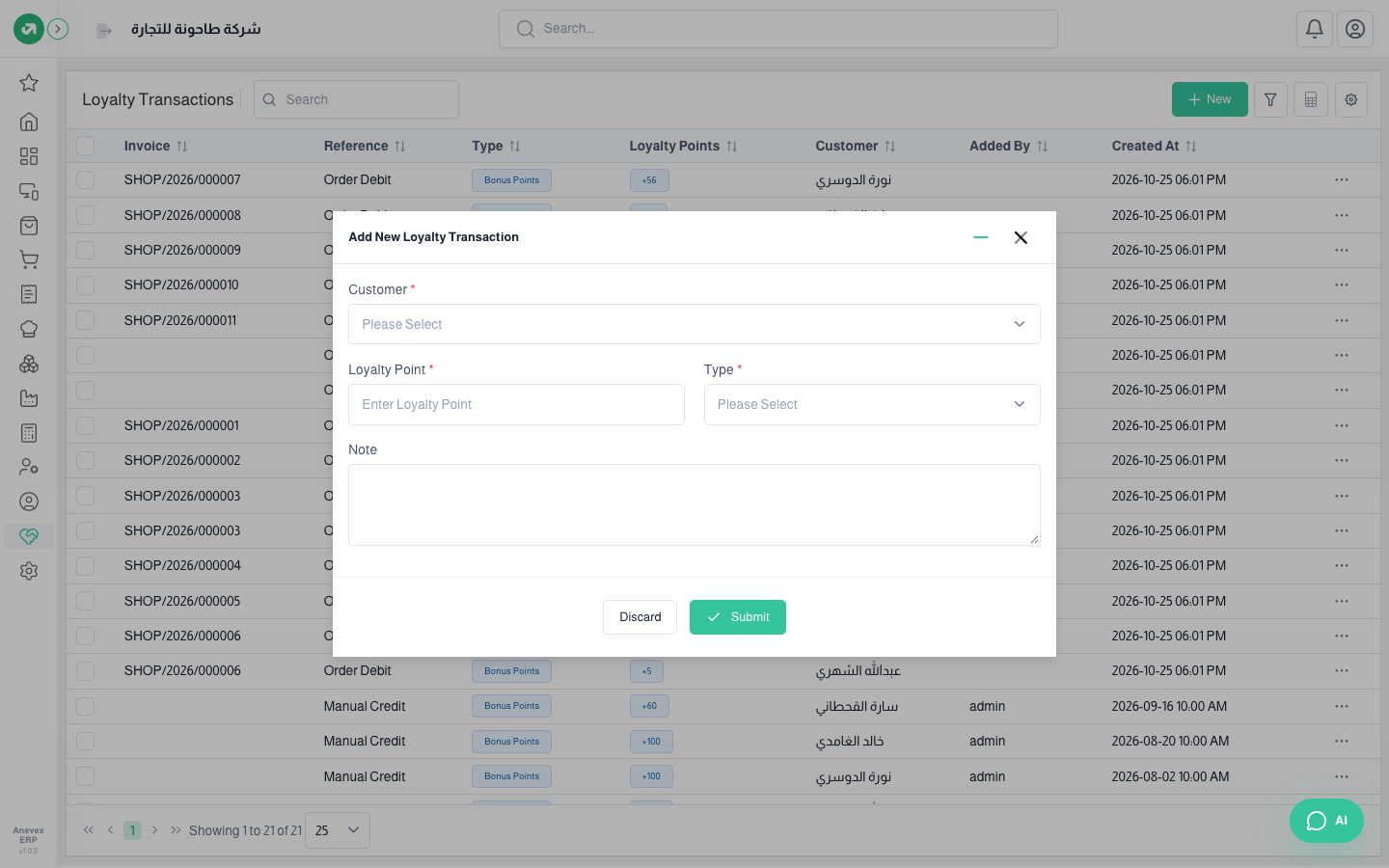Open page size dropdown showing 25
Screen dimensions: 1389x868
338,830
